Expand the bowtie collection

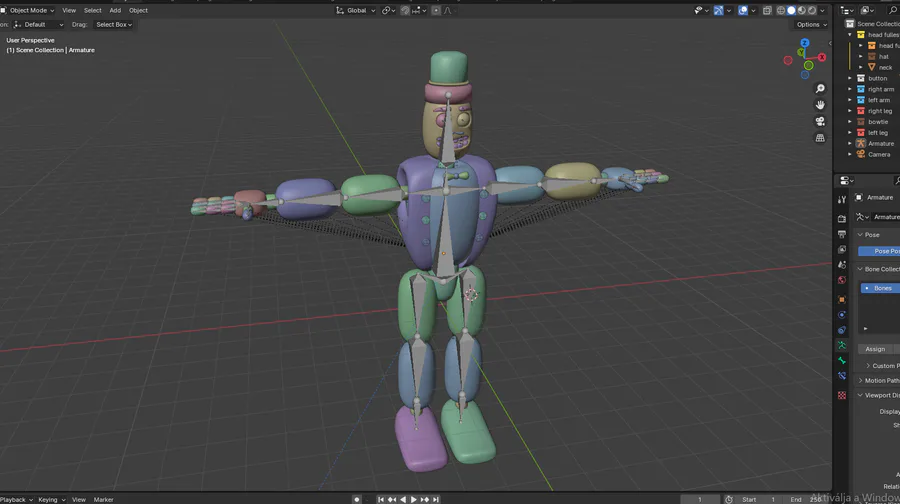click(850, 122)
